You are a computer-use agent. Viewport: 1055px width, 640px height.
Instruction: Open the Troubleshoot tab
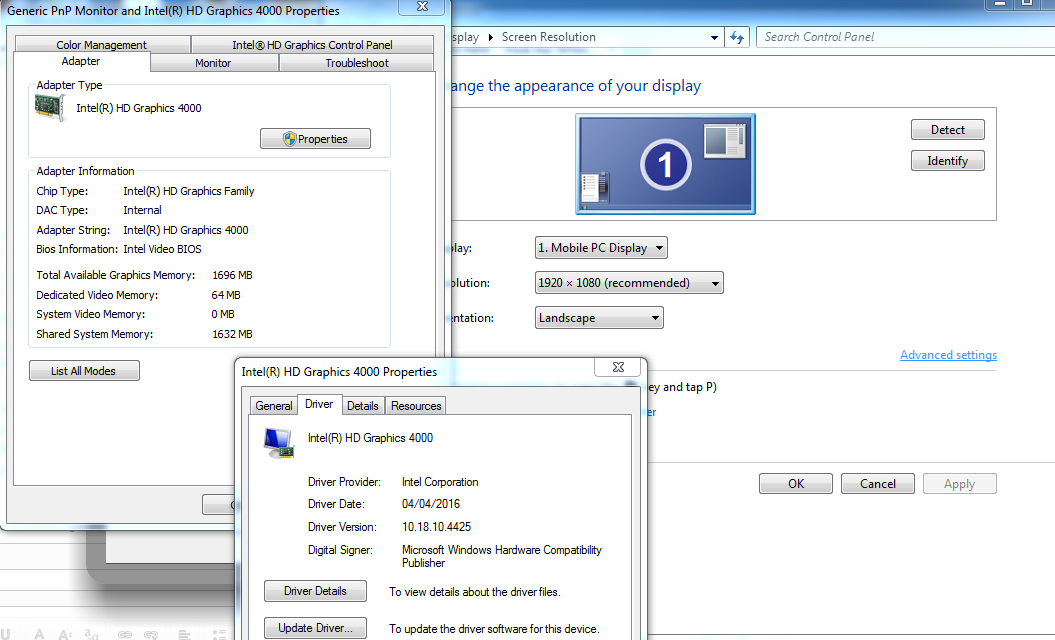(357, 63)
